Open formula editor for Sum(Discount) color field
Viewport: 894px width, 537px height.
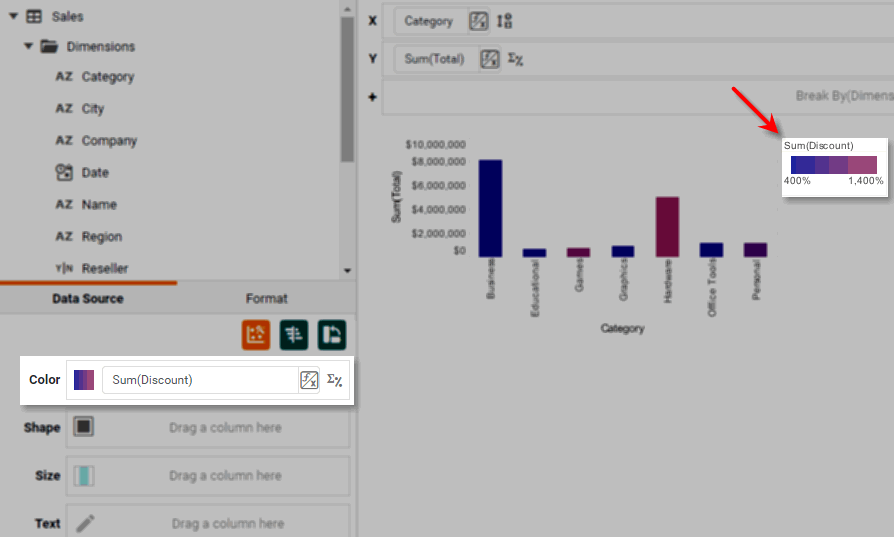(x=309, y=380)
